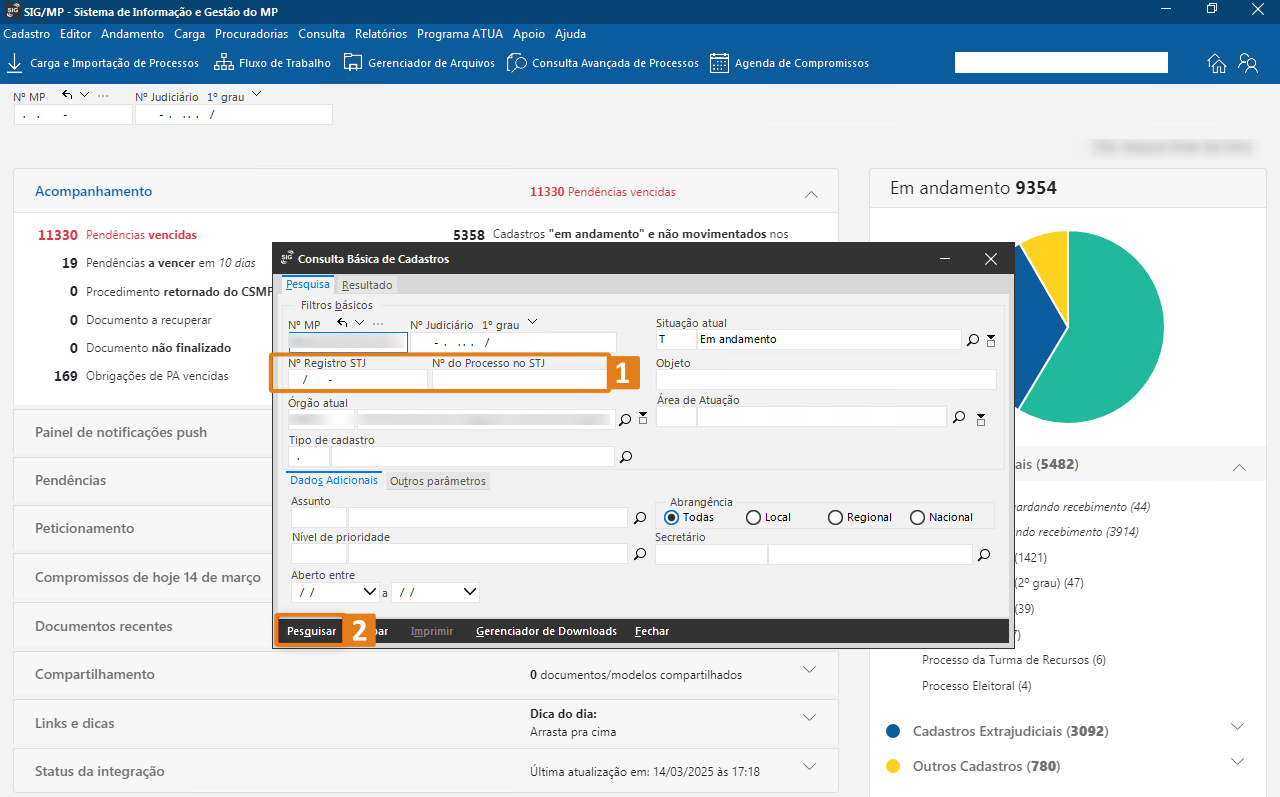The image size is (1280, 797).
Task: Click magnifier icon for Órgão atual
Action: (x=625, y=420)
